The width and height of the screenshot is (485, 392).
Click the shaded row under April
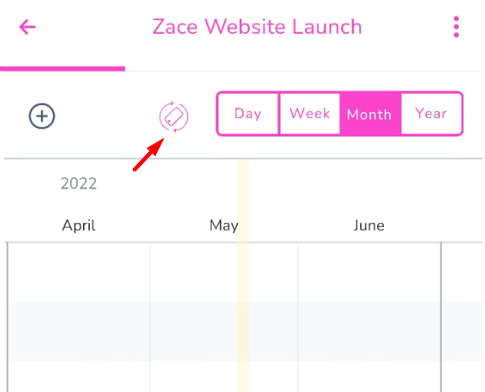pos(79,331)
